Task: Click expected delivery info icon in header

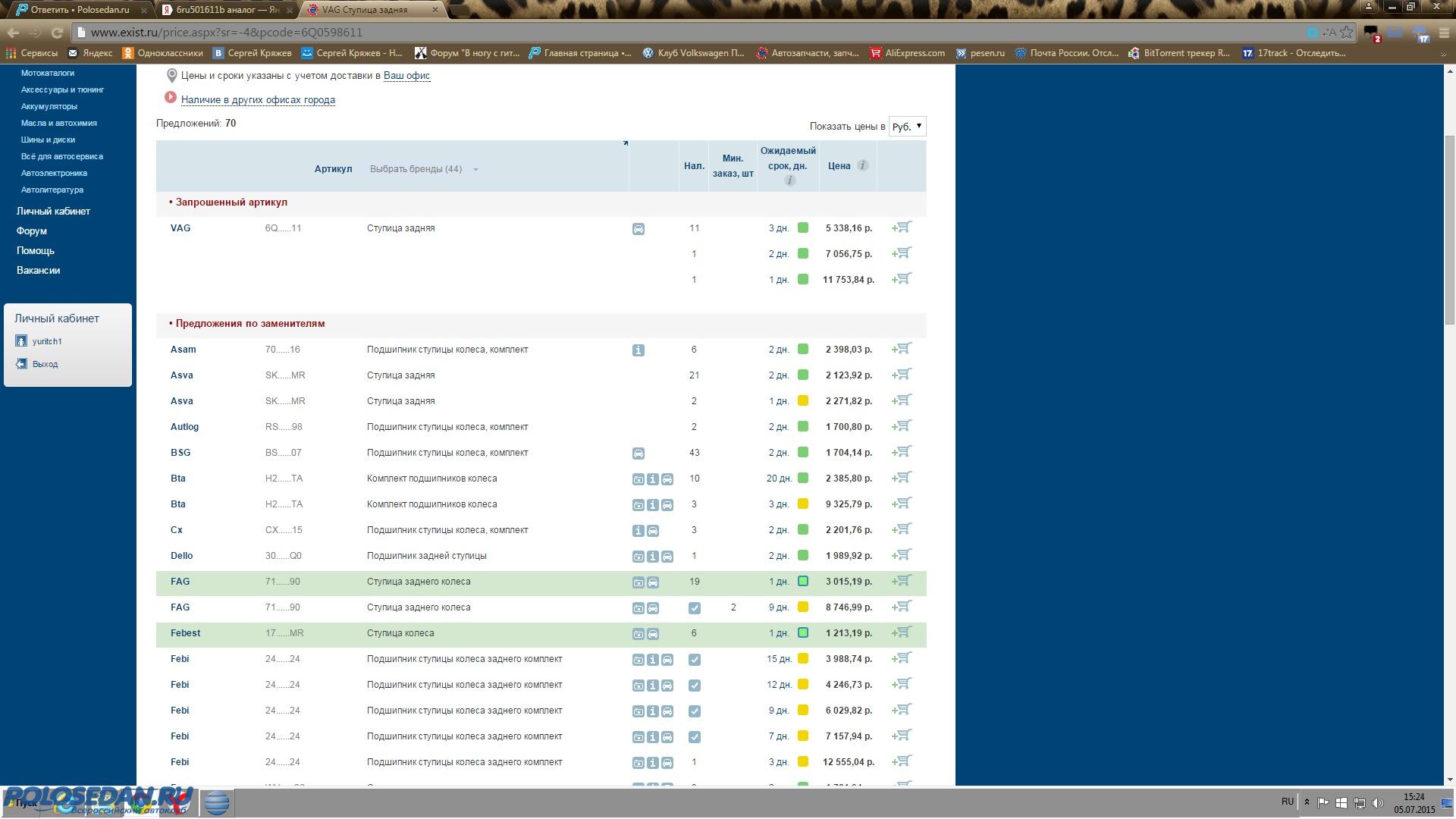Action: click(x=789, y=180)
